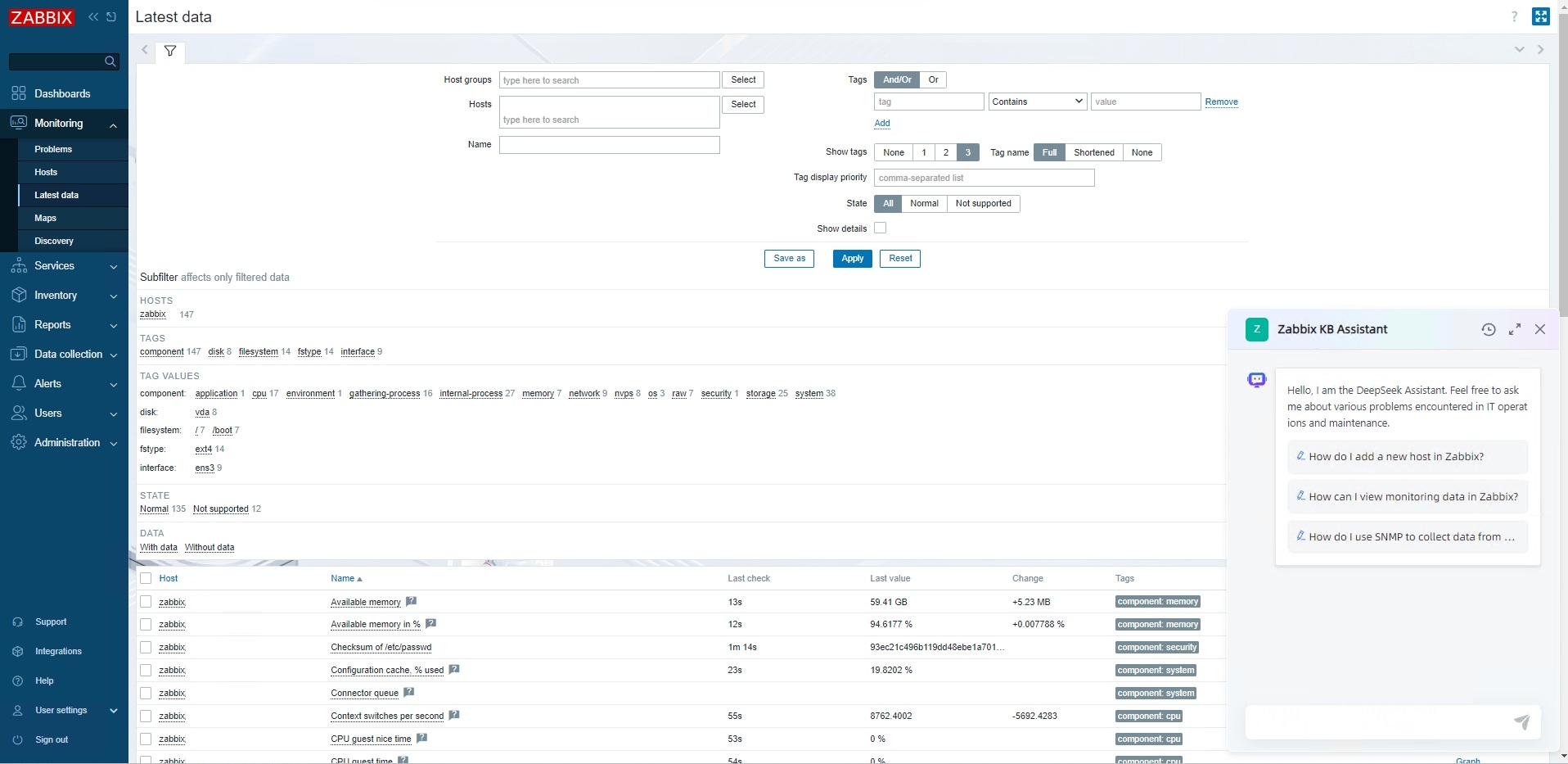
Task: Set Show tags to None
Action: click(894, 152)
